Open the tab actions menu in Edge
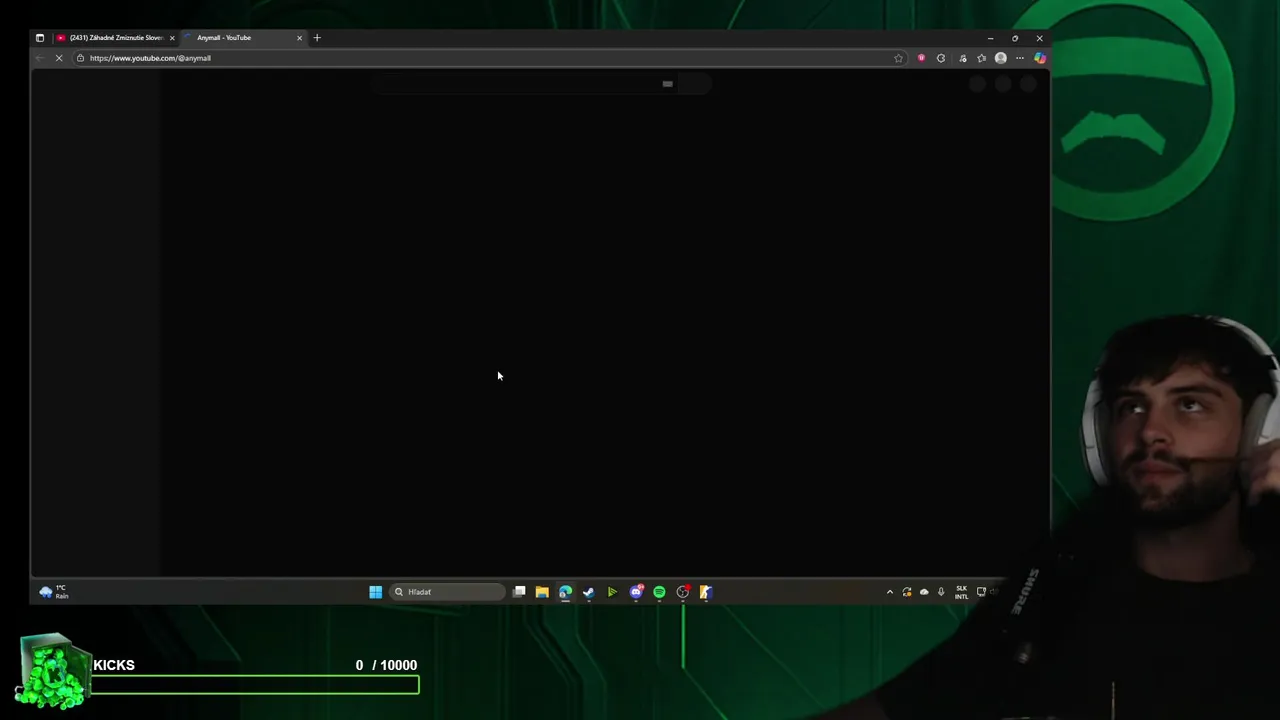The height and width of the screenshot is (720, 1280). tap(40, 38)
